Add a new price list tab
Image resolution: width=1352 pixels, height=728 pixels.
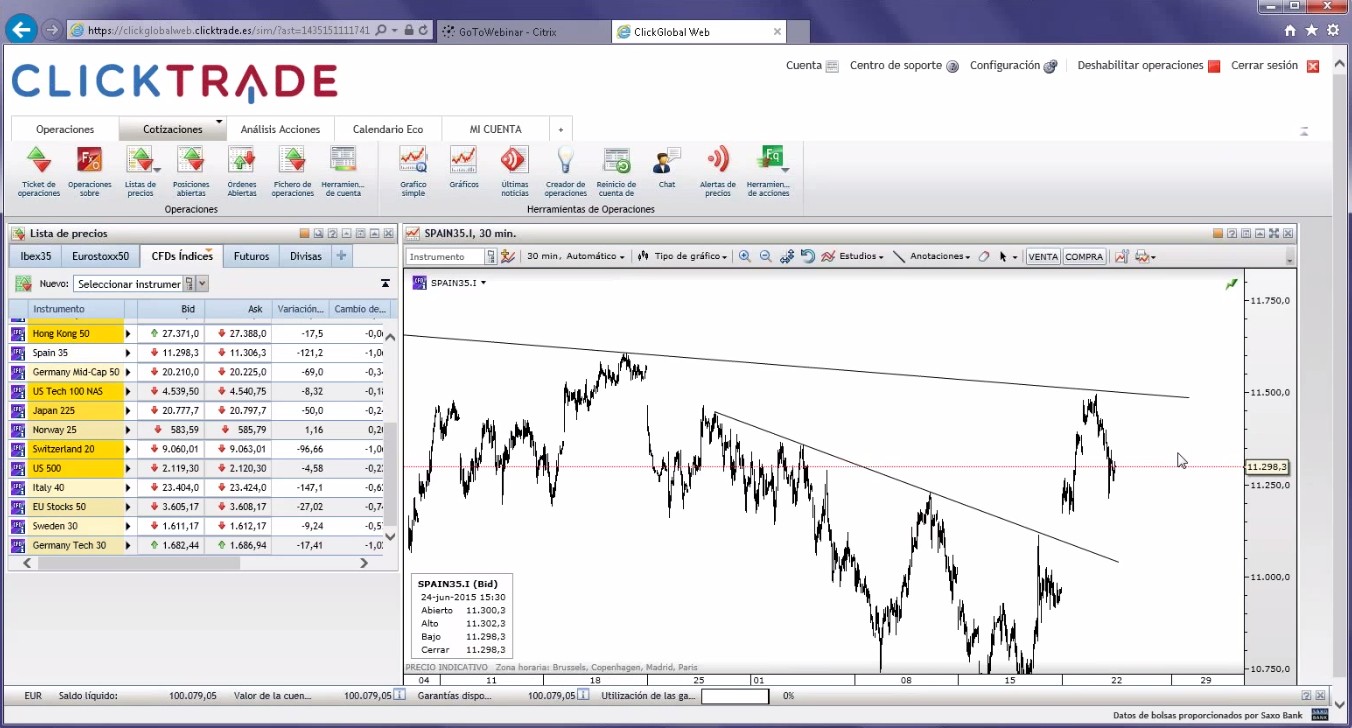pyautogui.click(x=342, y=256)
